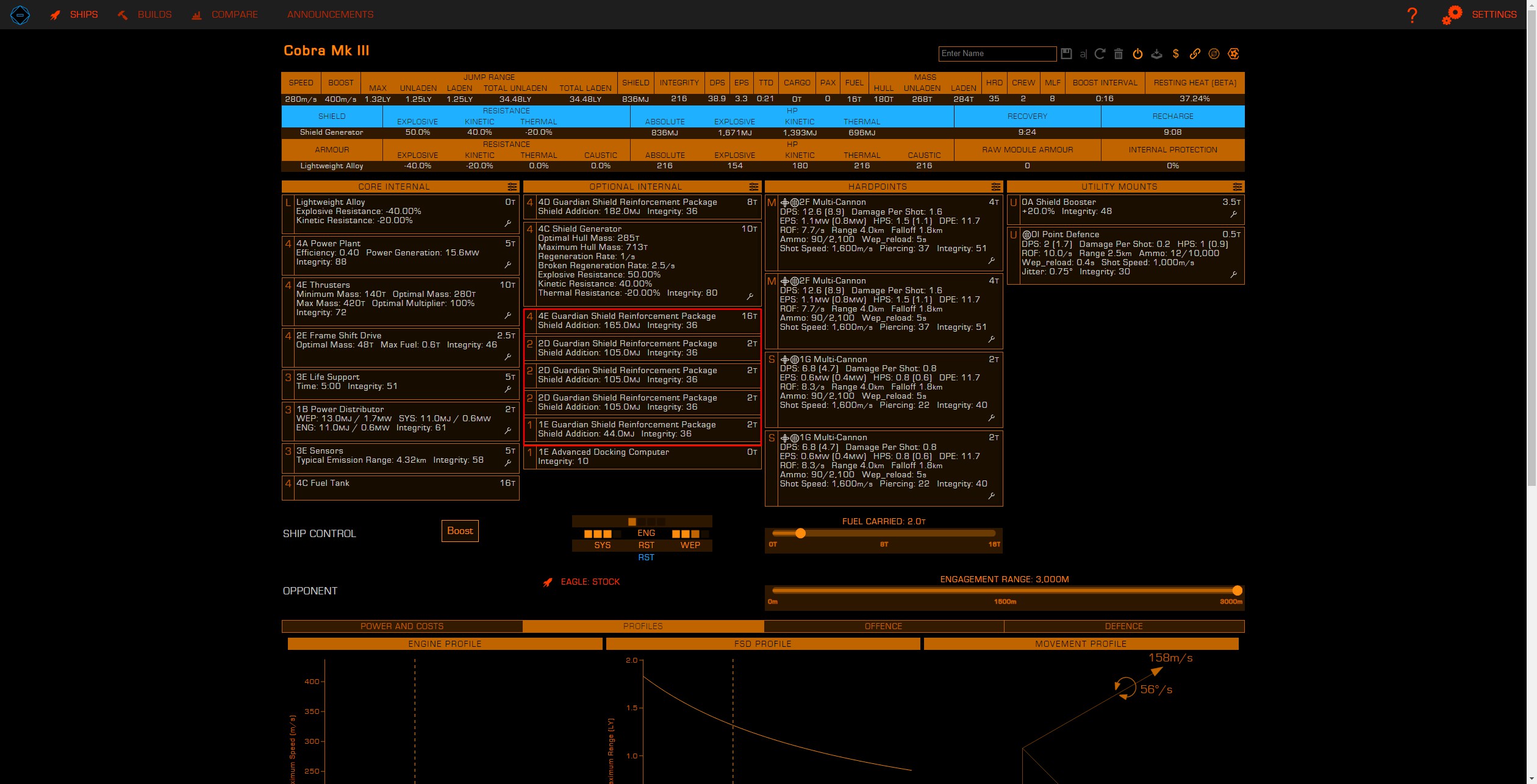Reload the build with the circular arrow icon

1100,54
